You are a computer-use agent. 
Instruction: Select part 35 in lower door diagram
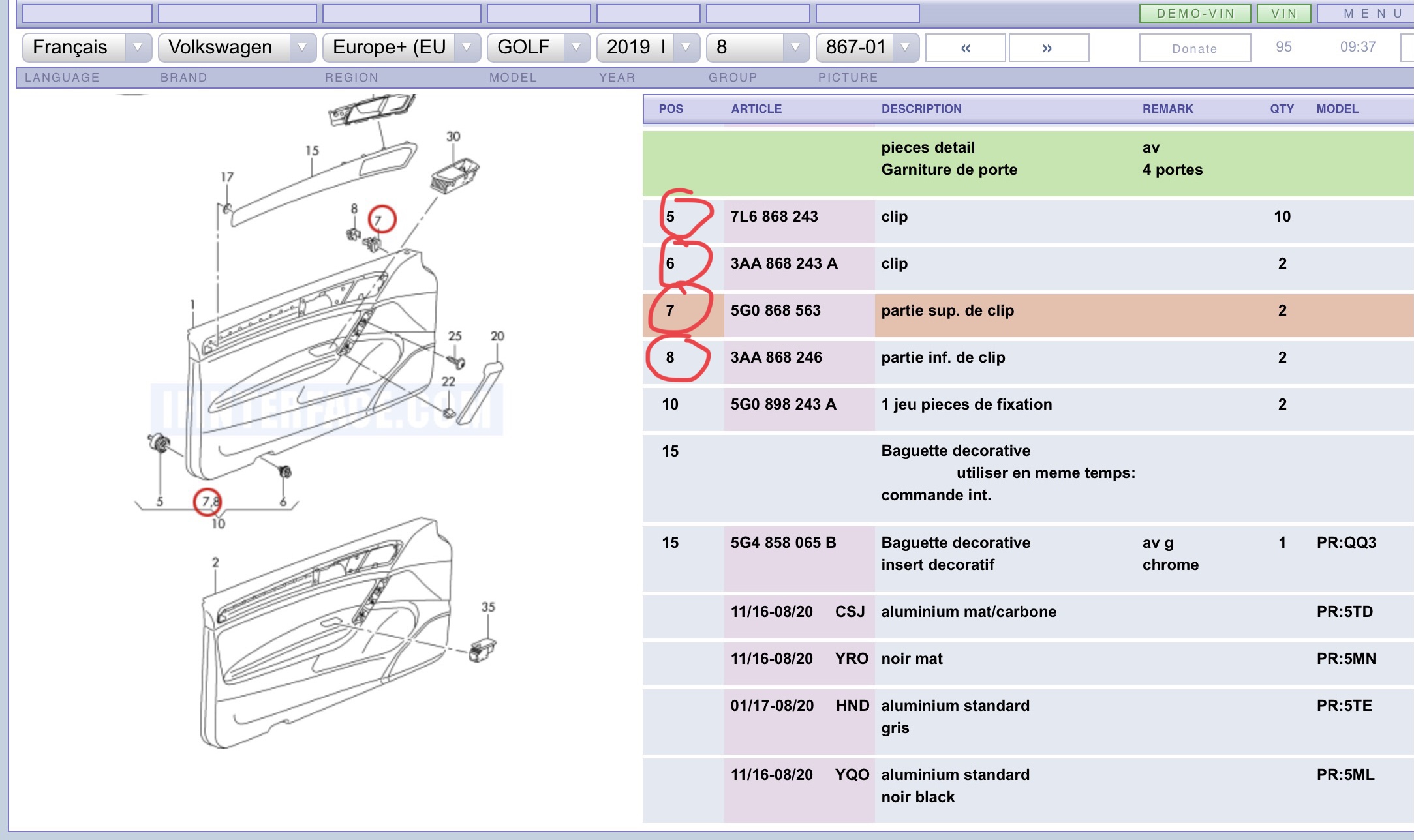pyautogui.click(x=488, y=607)
